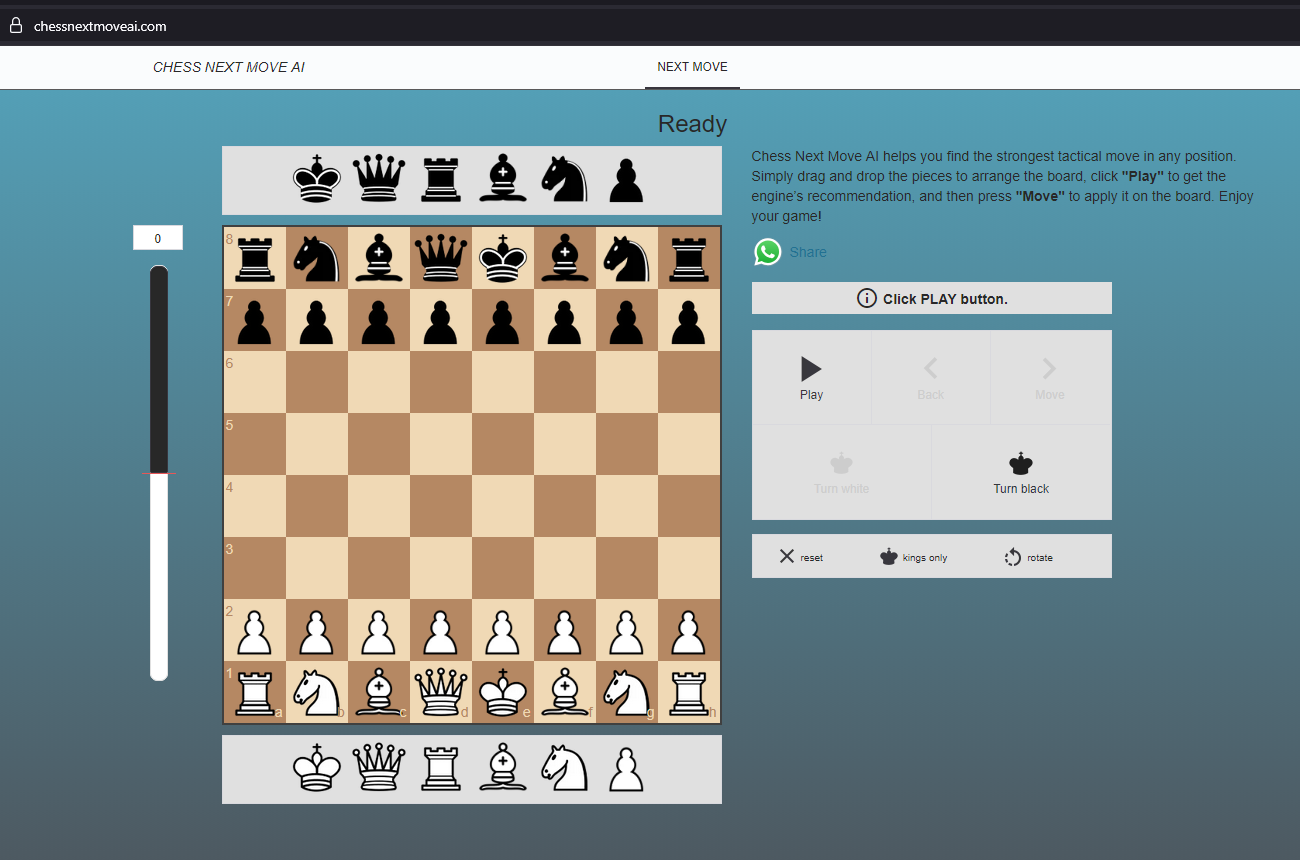Select the white king from the bottom palette
This screenshot has width=1300, height=860.
317,768
